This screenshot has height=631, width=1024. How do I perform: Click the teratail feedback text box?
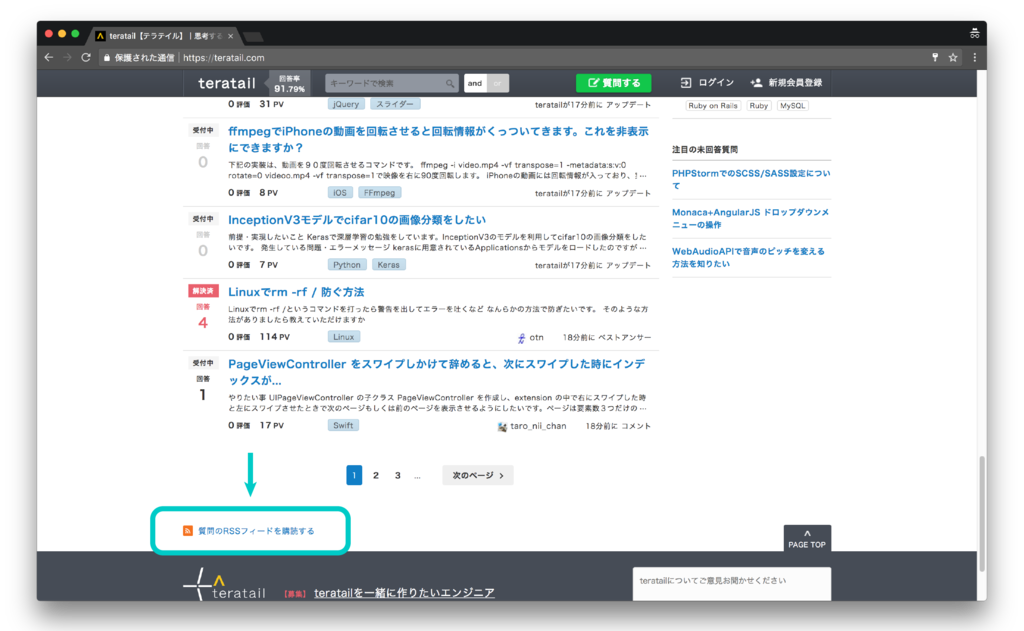click(x=731, y=583)
